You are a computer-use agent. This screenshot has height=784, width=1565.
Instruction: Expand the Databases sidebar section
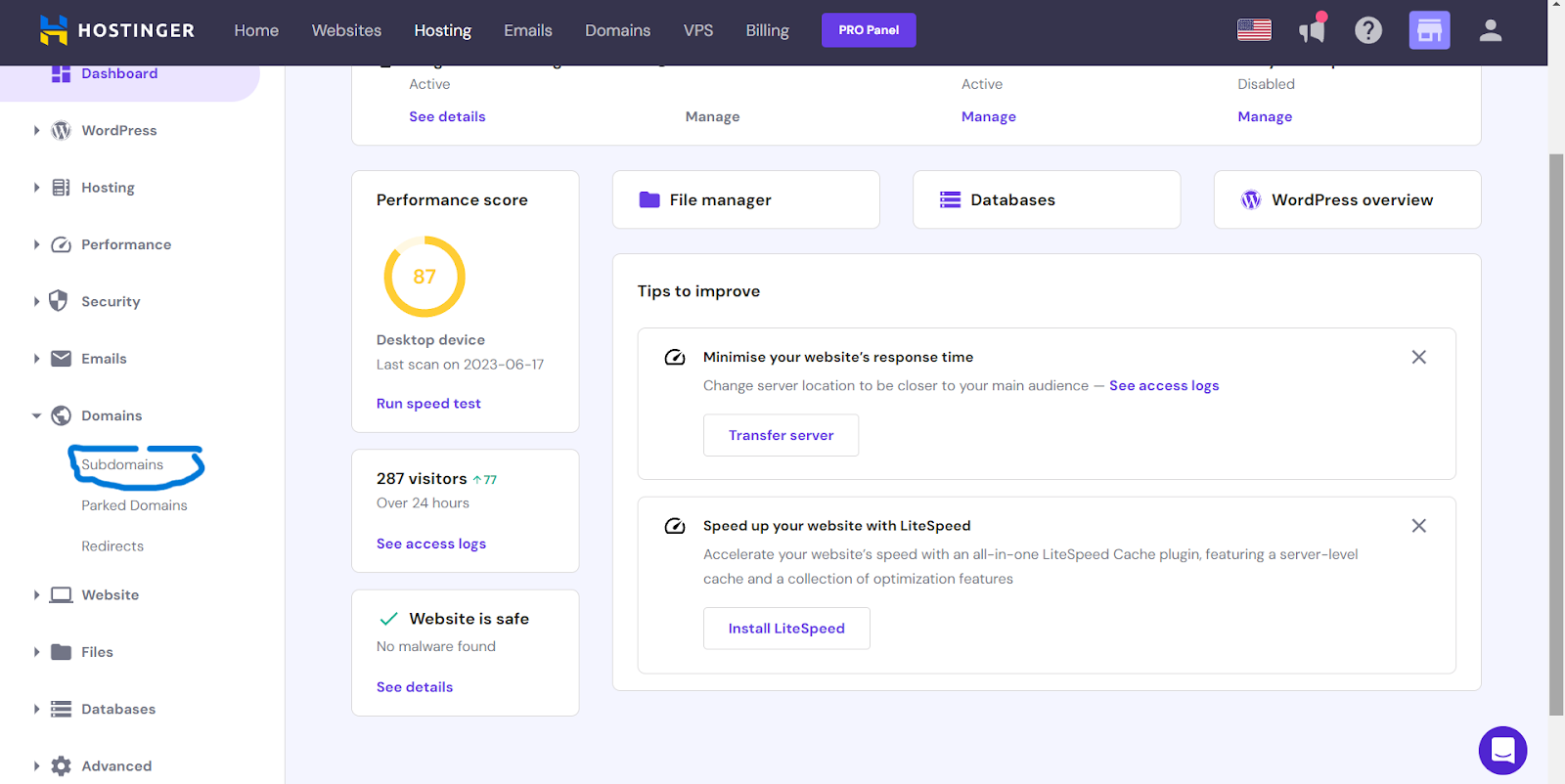[36, 709]
